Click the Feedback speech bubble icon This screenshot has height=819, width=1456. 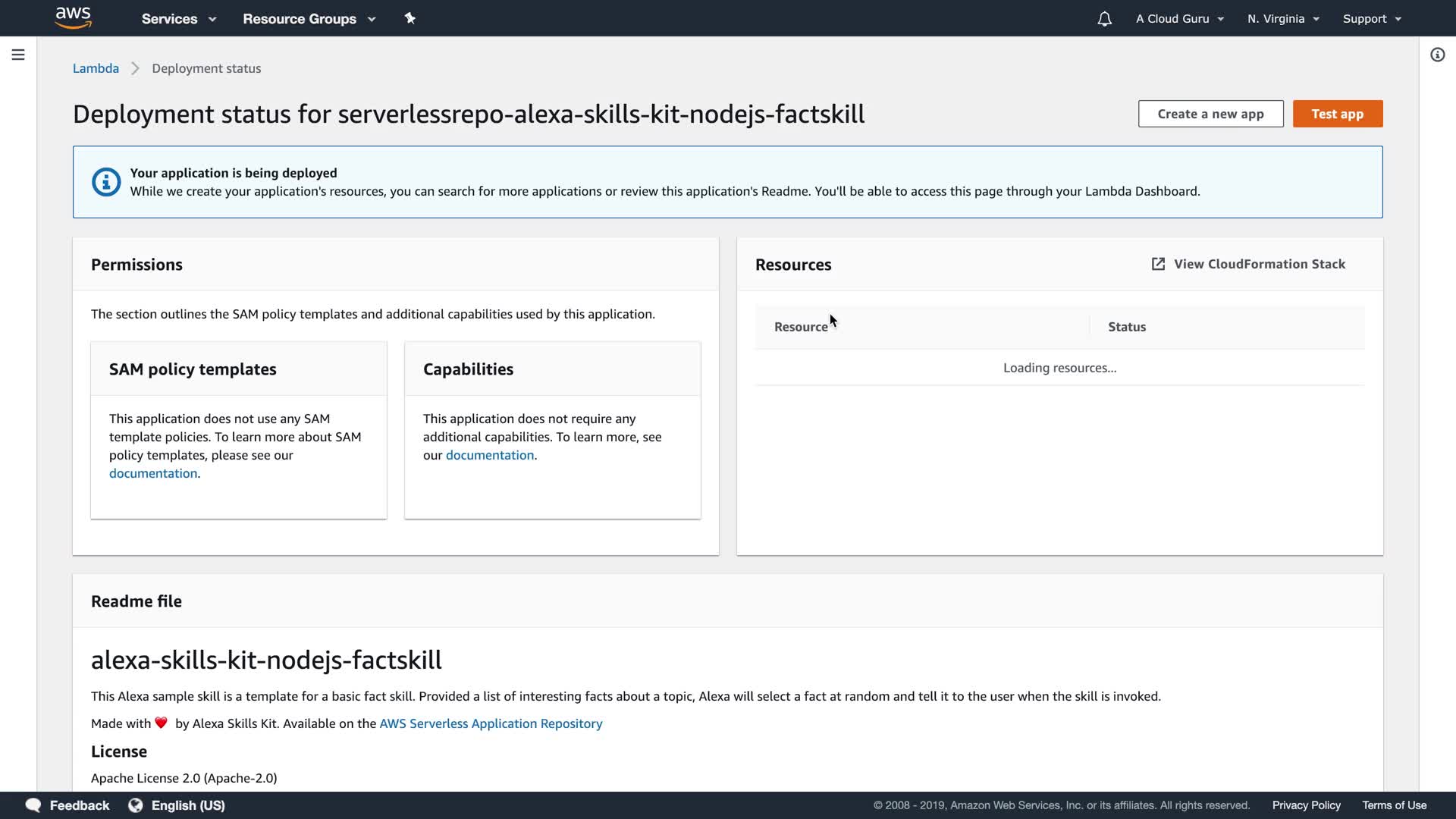click(x=33, y=805)
